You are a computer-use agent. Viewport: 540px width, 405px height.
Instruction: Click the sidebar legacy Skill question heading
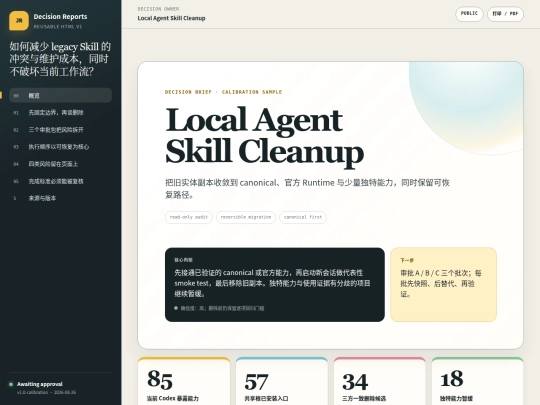click(x=60, y=59)
